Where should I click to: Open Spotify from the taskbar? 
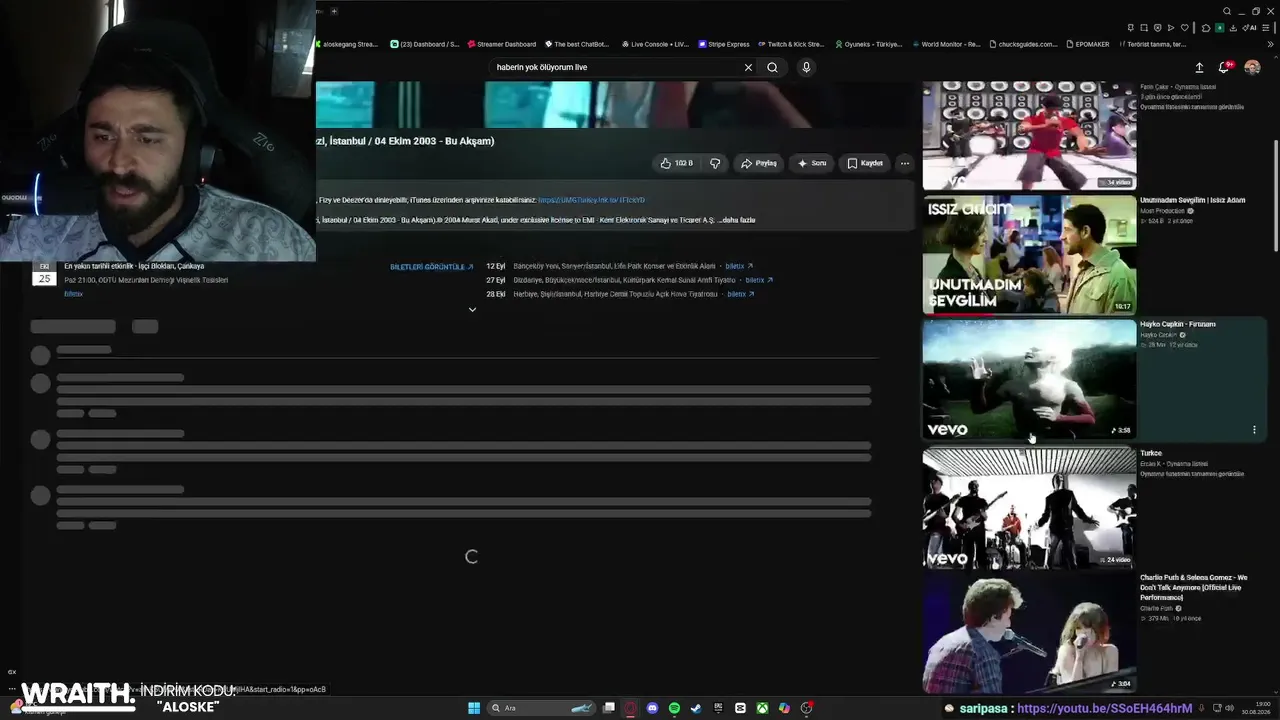pyautogui.click(x=674, y=708)
